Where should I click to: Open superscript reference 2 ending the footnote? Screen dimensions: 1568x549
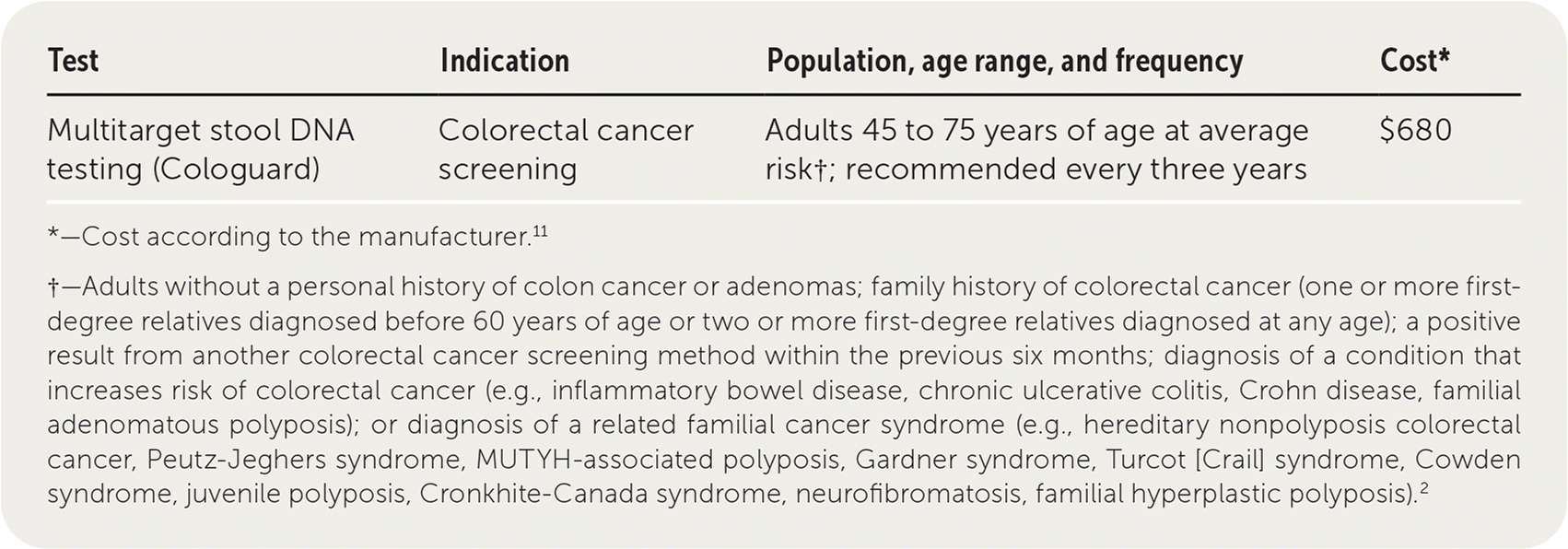[x=1423, y=488]
